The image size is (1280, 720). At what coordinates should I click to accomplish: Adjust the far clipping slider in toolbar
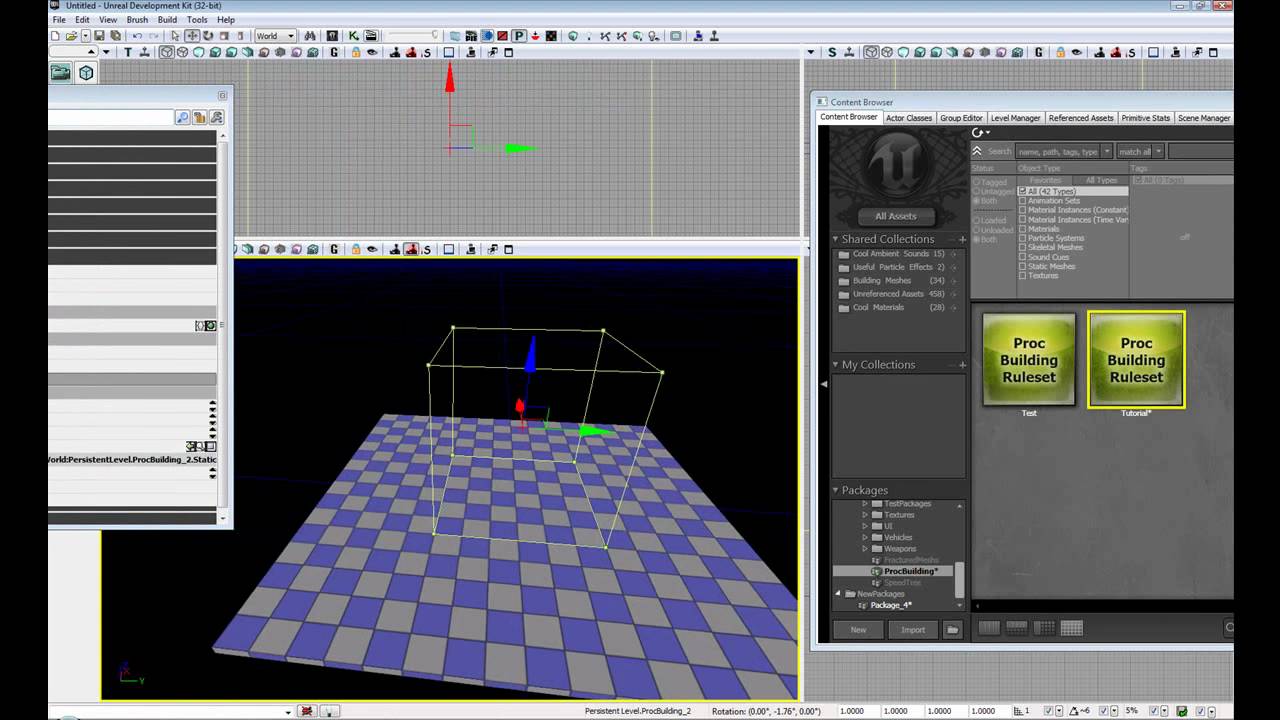pos(412,36)
